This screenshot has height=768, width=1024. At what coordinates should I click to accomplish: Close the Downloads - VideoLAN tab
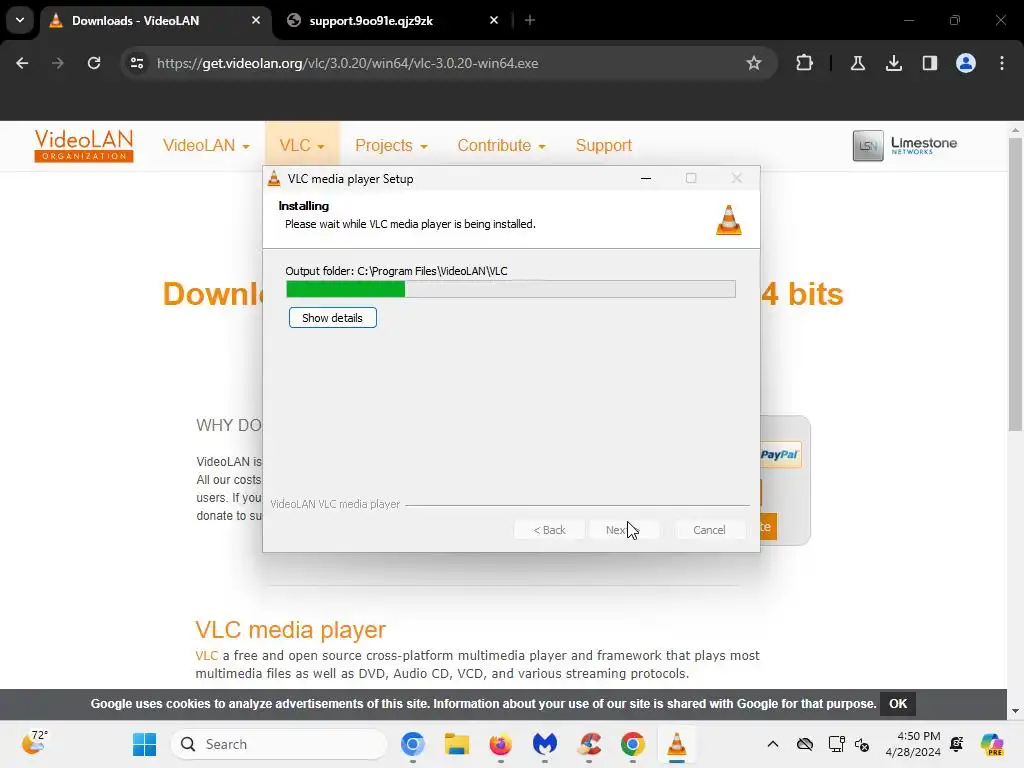pyautogui.click(x=256, y=20)
